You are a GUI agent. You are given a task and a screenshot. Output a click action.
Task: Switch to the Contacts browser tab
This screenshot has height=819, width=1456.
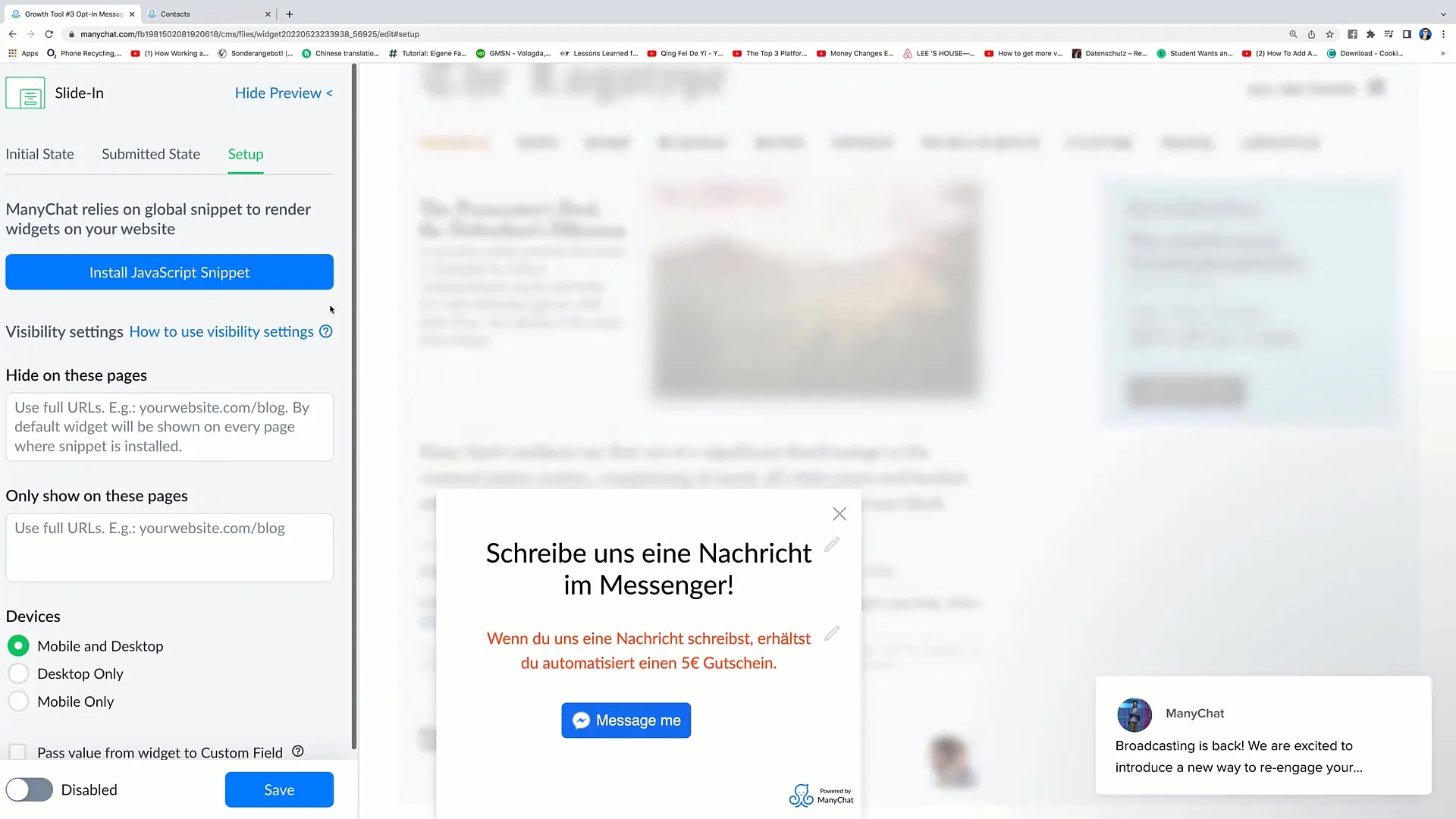(x=209, y=14)
